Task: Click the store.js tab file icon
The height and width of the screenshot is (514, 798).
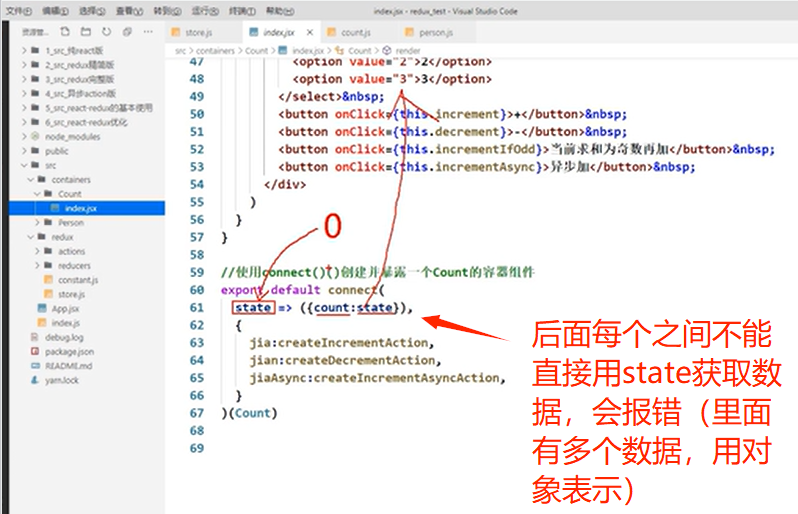Action: [176, 33]
